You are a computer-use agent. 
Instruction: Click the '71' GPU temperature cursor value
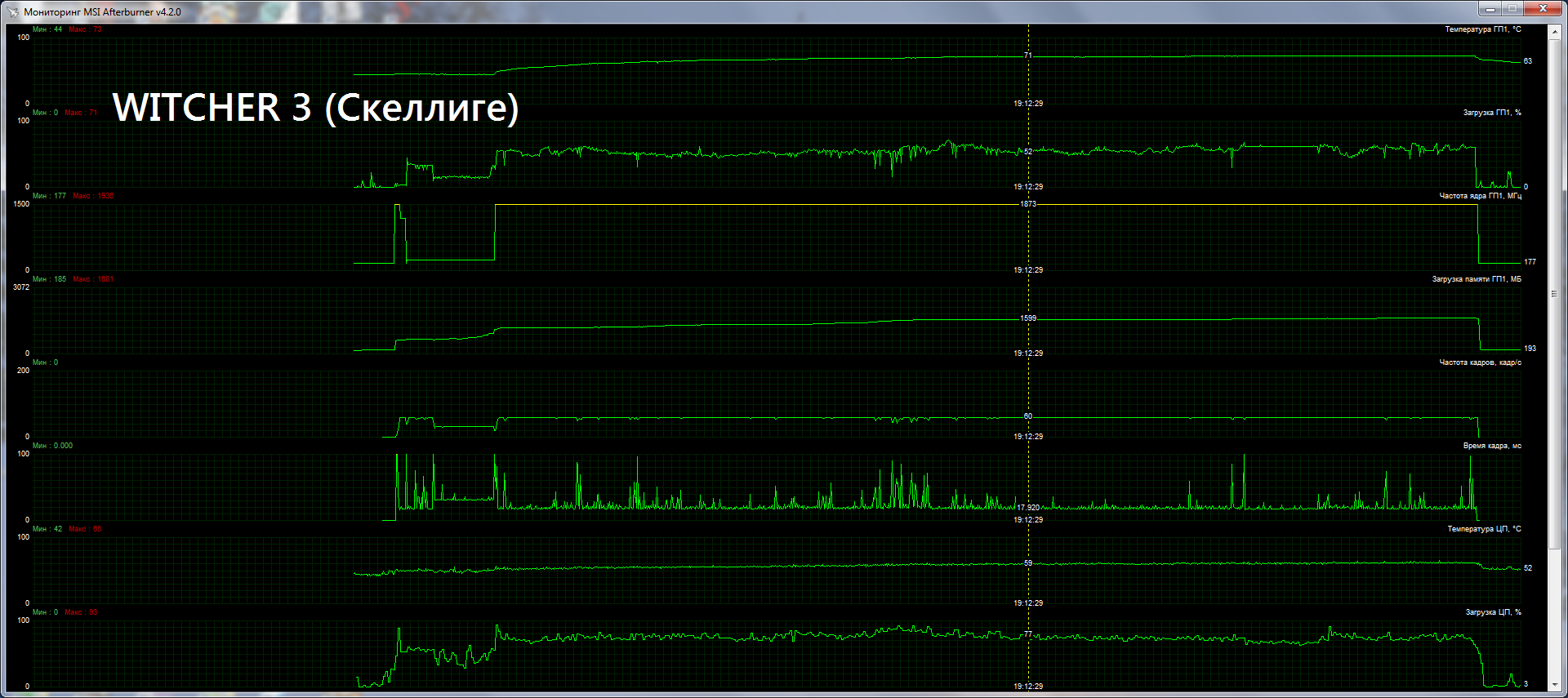[x=1028, y=56]
